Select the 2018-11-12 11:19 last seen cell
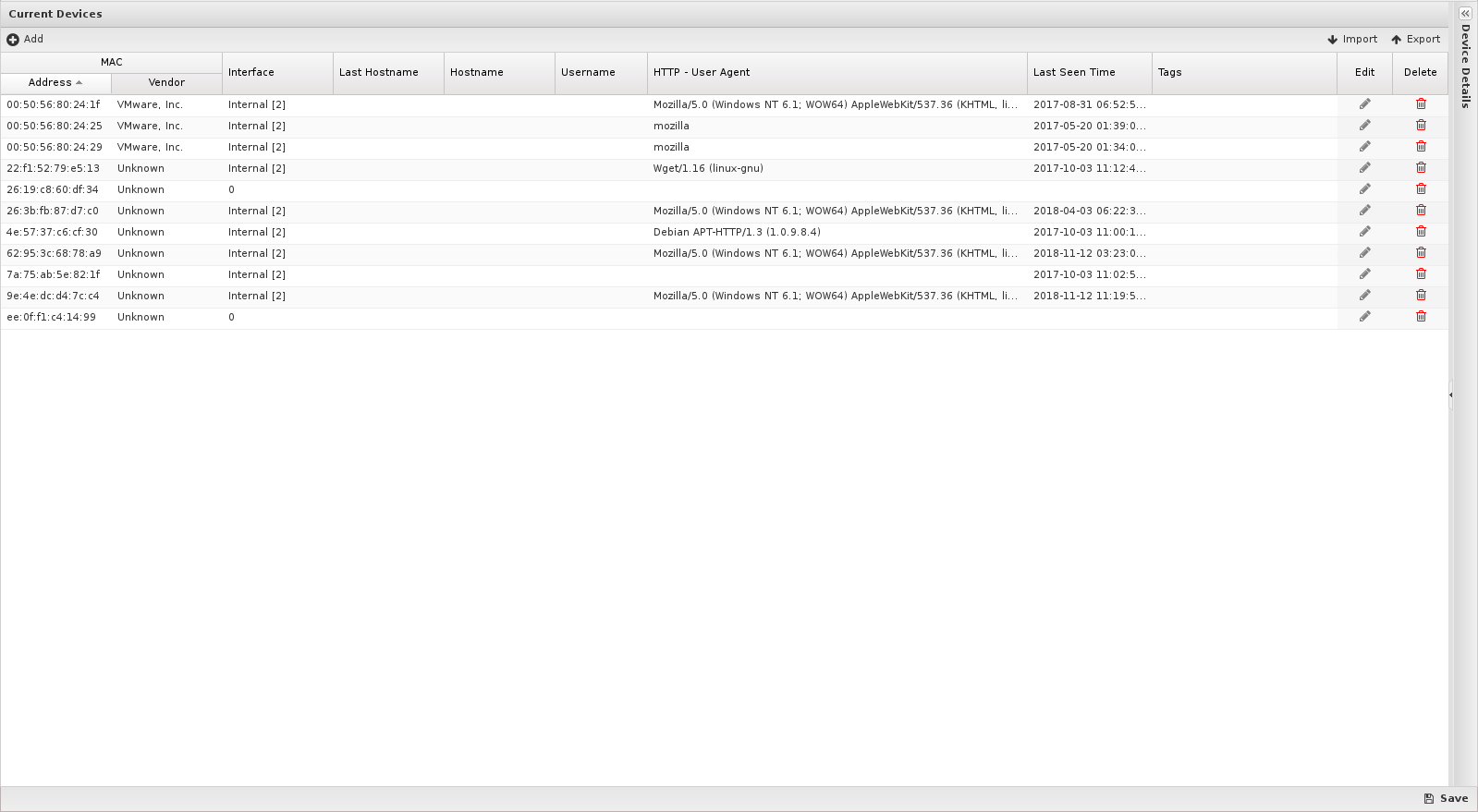The image size is (1478, 812). [1090, 297]
